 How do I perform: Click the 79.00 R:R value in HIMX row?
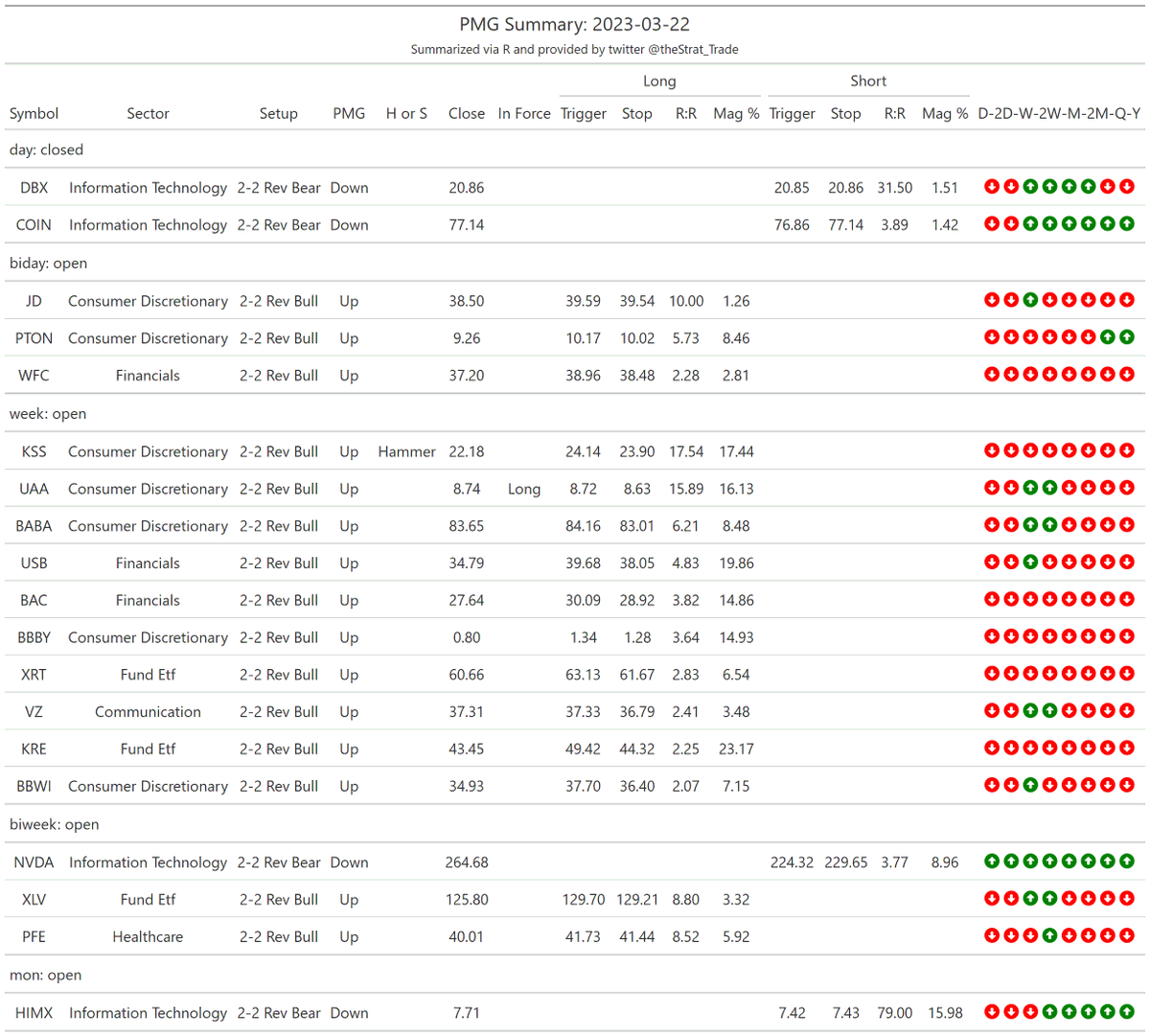(895, 1012)
